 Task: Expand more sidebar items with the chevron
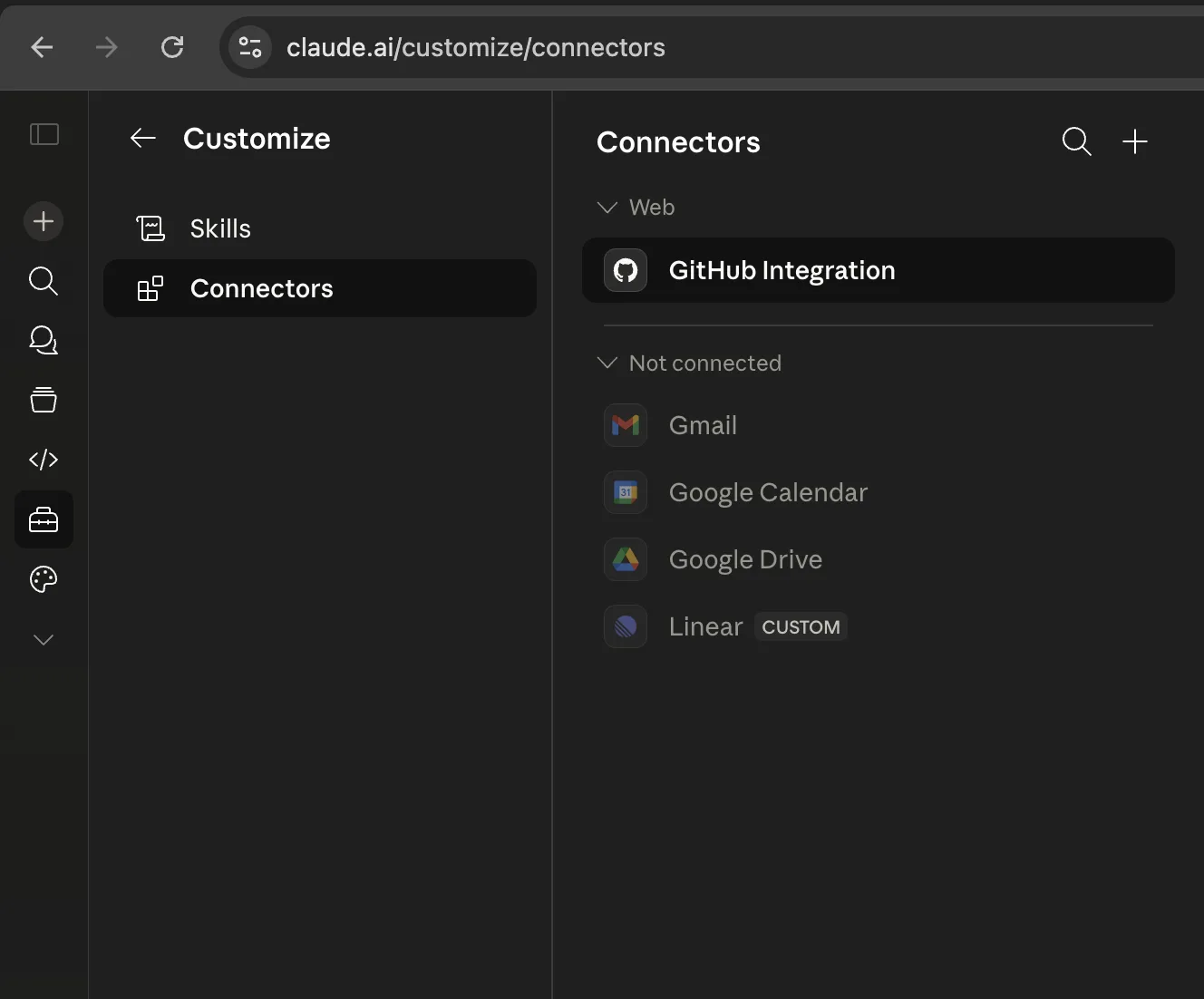tap(44, 640)
